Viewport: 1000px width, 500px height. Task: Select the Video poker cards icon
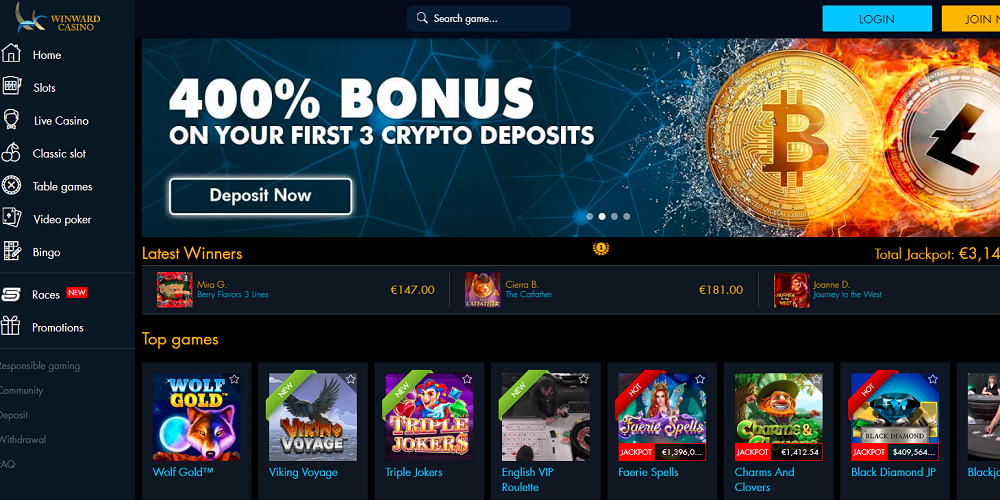pos(11,218)
